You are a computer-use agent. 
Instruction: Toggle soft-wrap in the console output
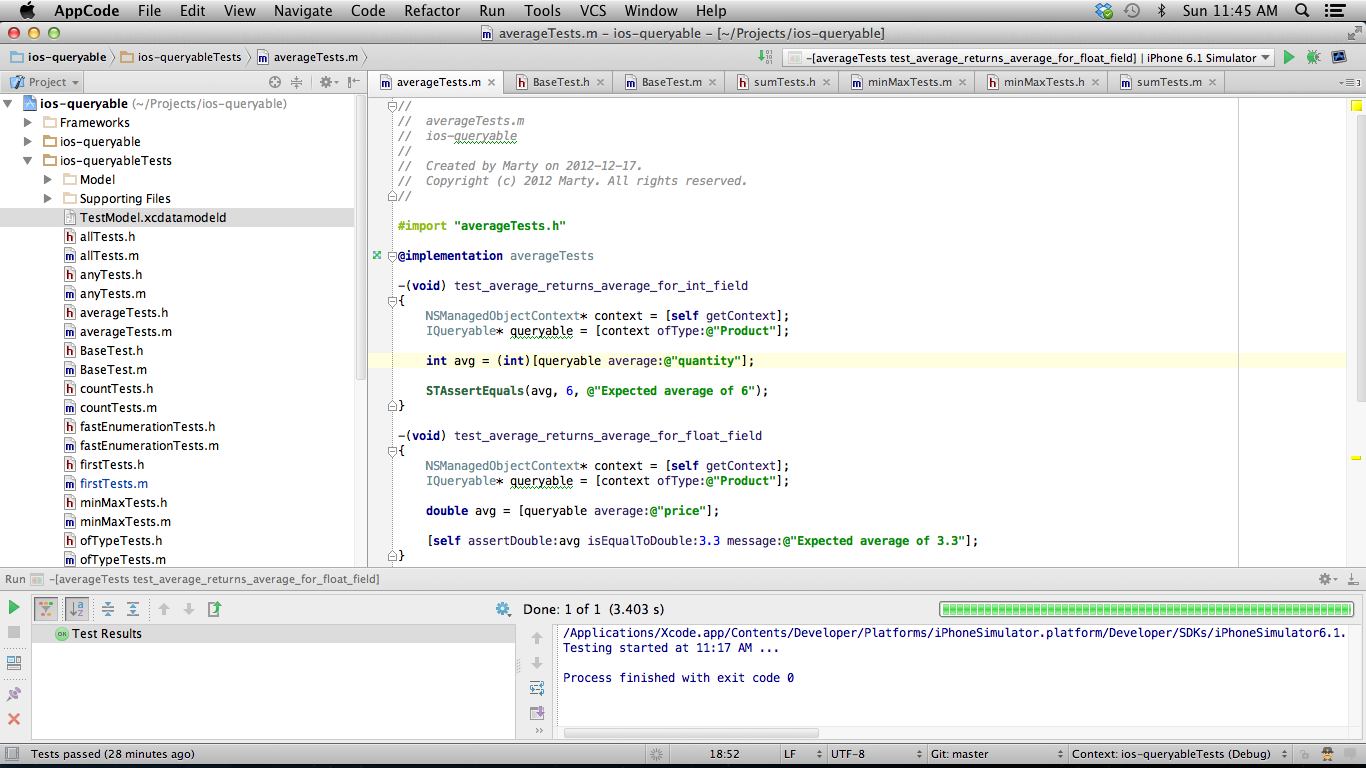click(x=537, y=688)
